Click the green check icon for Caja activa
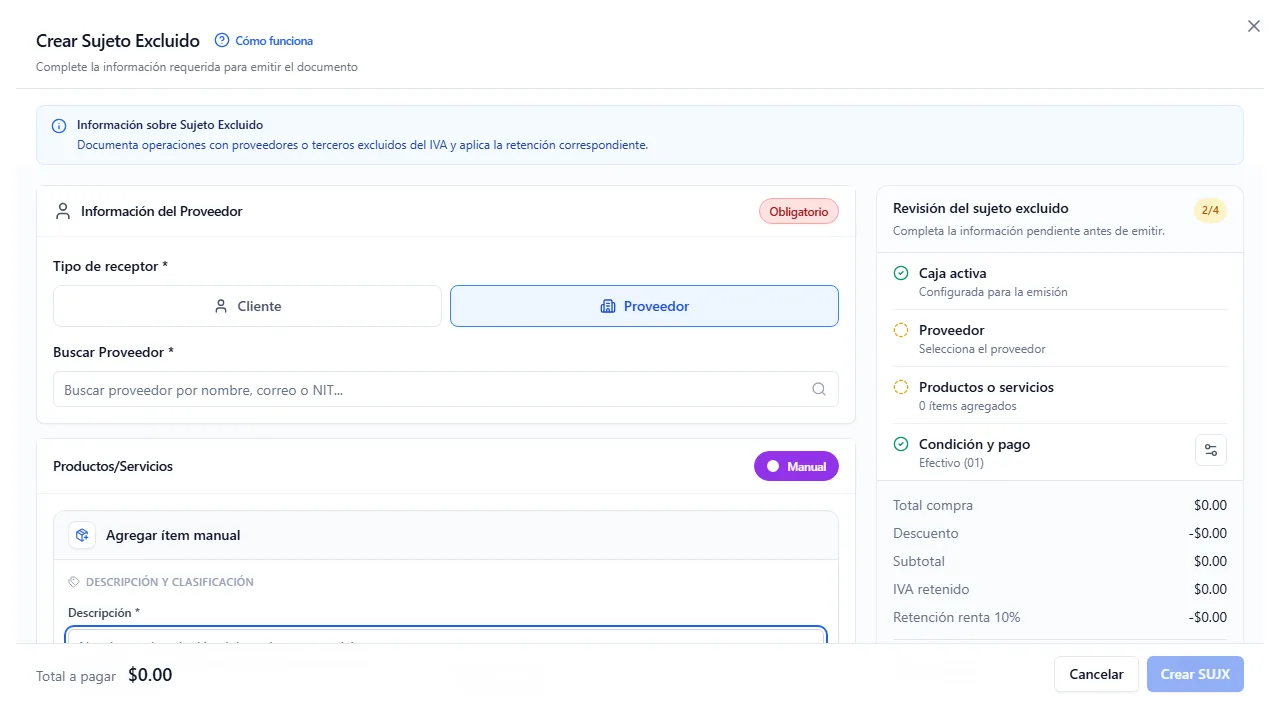This screenshot has height=720, width=1280. (901, 273)
